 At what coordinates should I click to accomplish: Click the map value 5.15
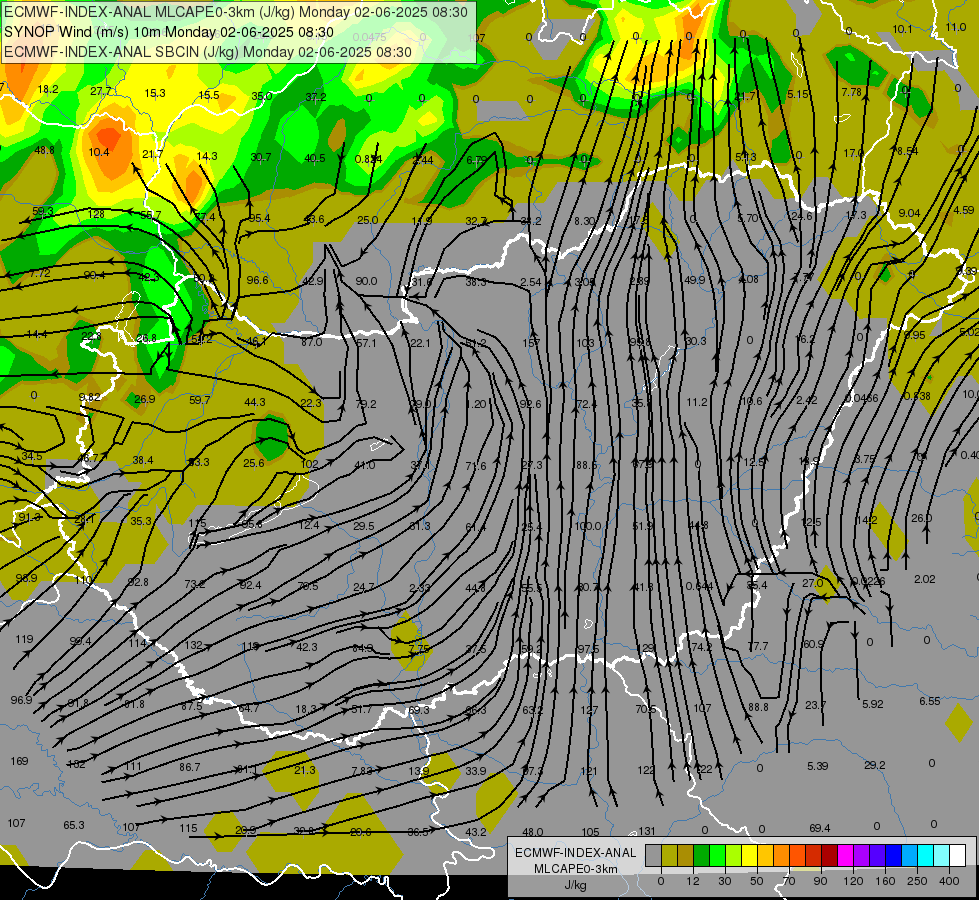(x=797, y=94)
